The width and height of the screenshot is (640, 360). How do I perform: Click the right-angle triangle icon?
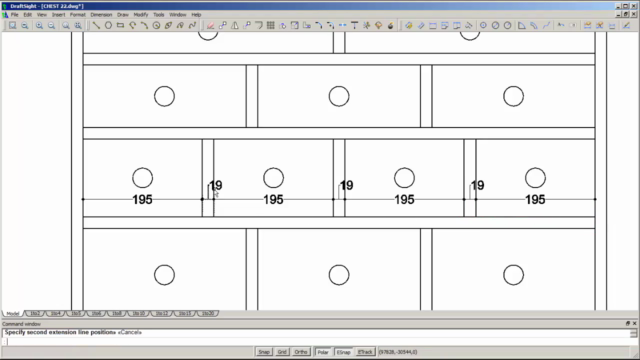tap(522, 25)
